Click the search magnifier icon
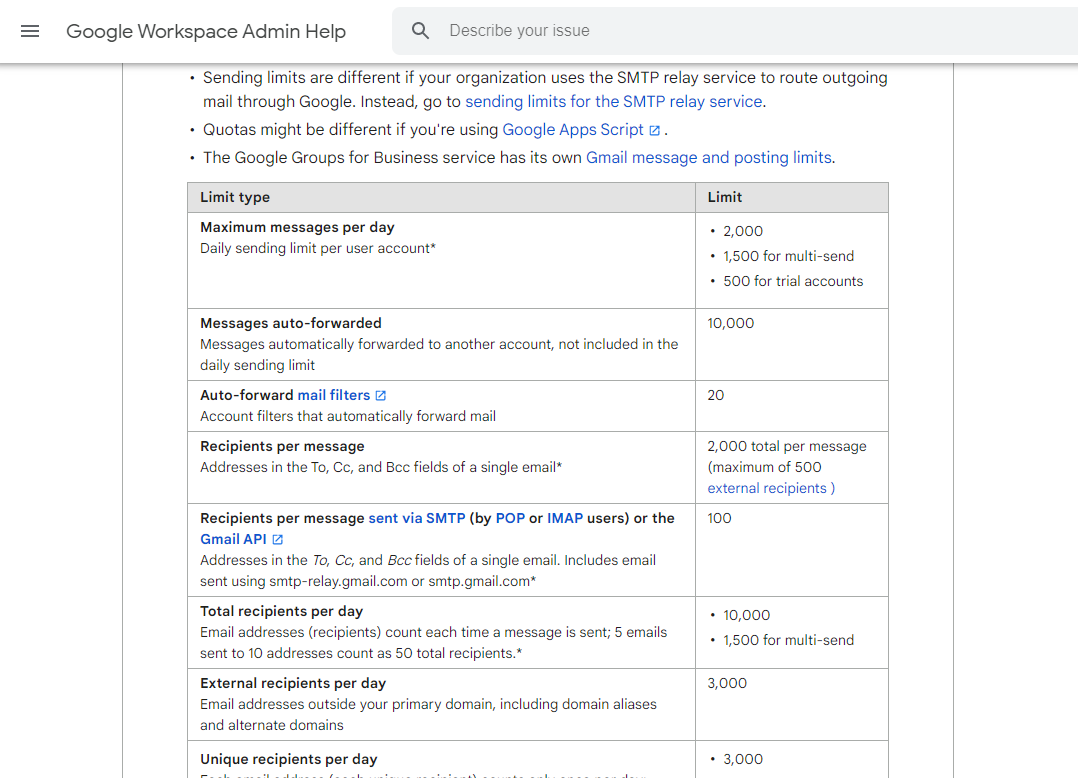Image resolution: width=1078 pixels, height=778 pixels. pyautogui.click(x=420, y=31)
